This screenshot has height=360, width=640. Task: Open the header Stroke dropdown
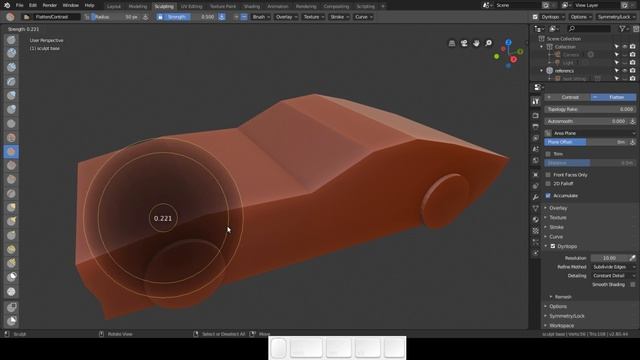[339, 17]
